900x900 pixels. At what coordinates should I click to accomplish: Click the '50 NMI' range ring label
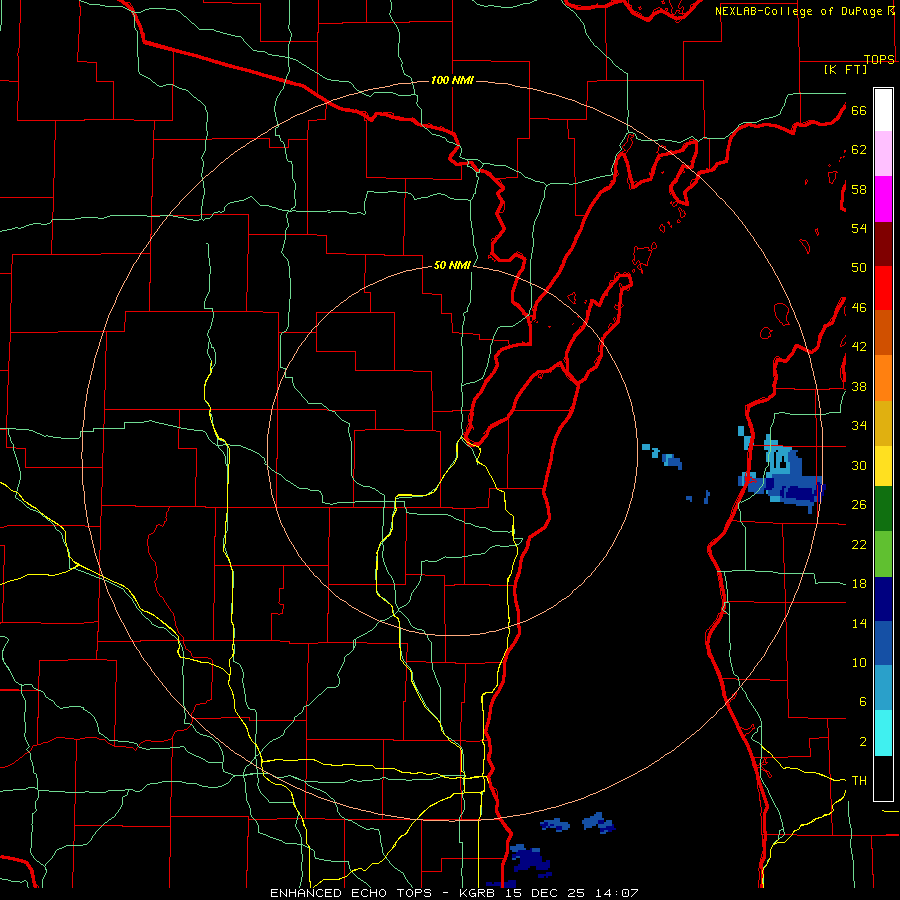point(452,265)
